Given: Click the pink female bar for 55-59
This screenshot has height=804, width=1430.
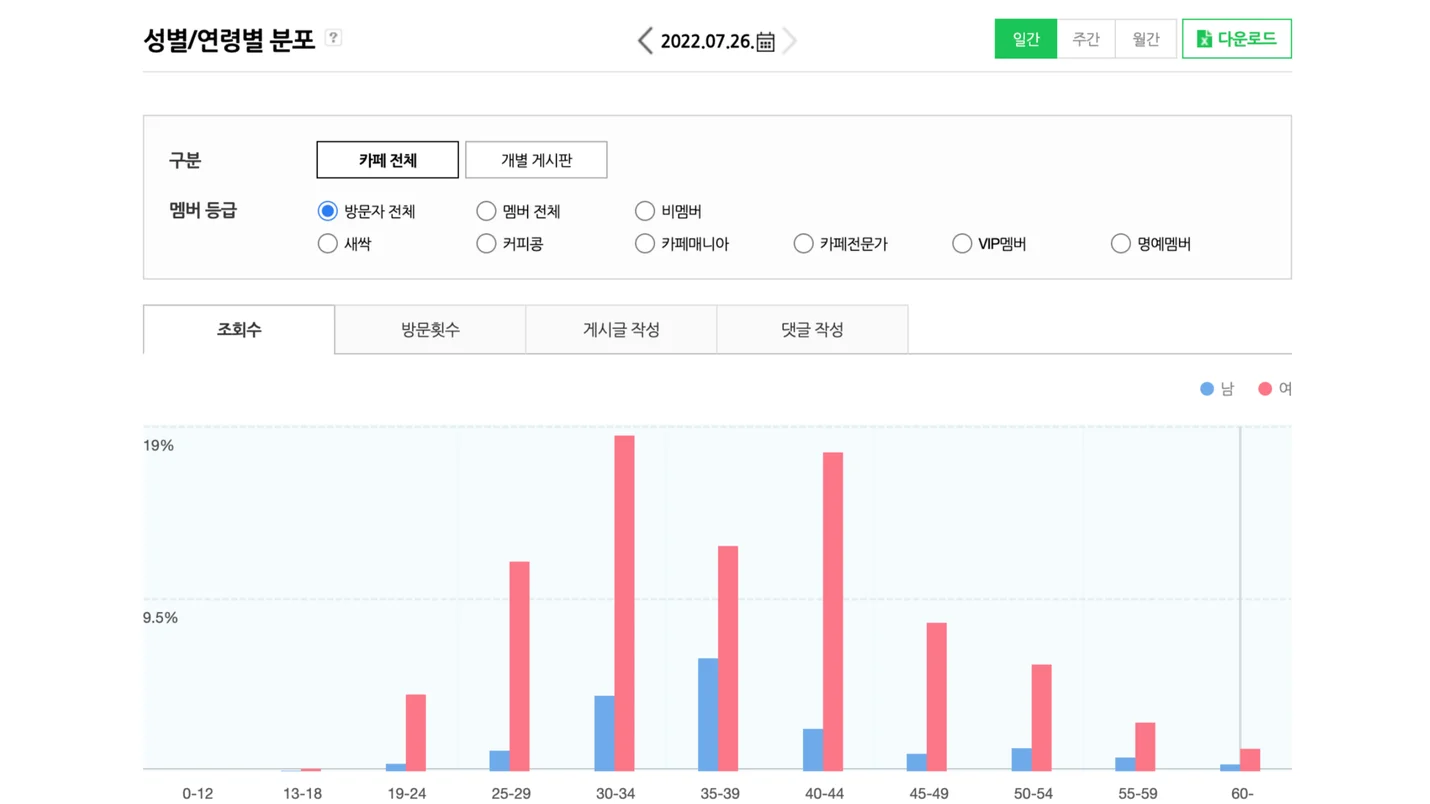Looking at the screenshot, I should click(1146, 746).
